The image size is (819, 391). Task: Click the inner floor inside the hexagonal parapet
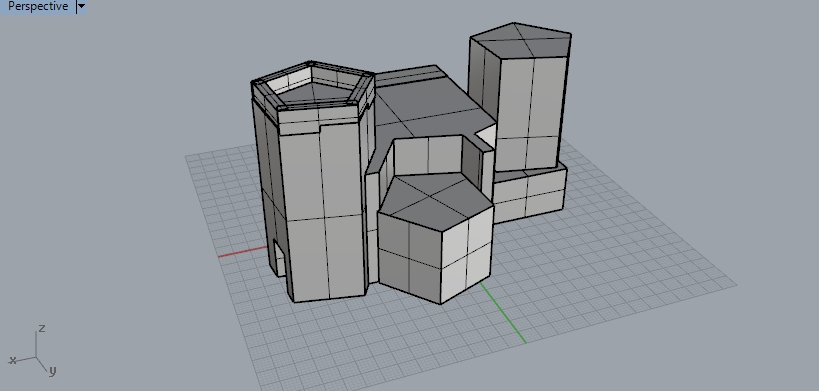pos(313,92)
